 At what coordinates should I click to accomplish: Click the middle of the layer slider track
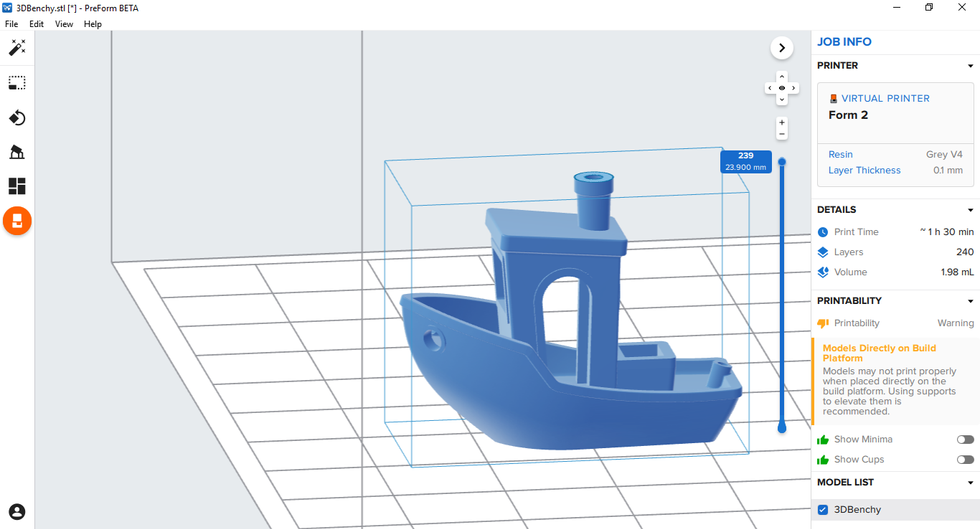782,295
